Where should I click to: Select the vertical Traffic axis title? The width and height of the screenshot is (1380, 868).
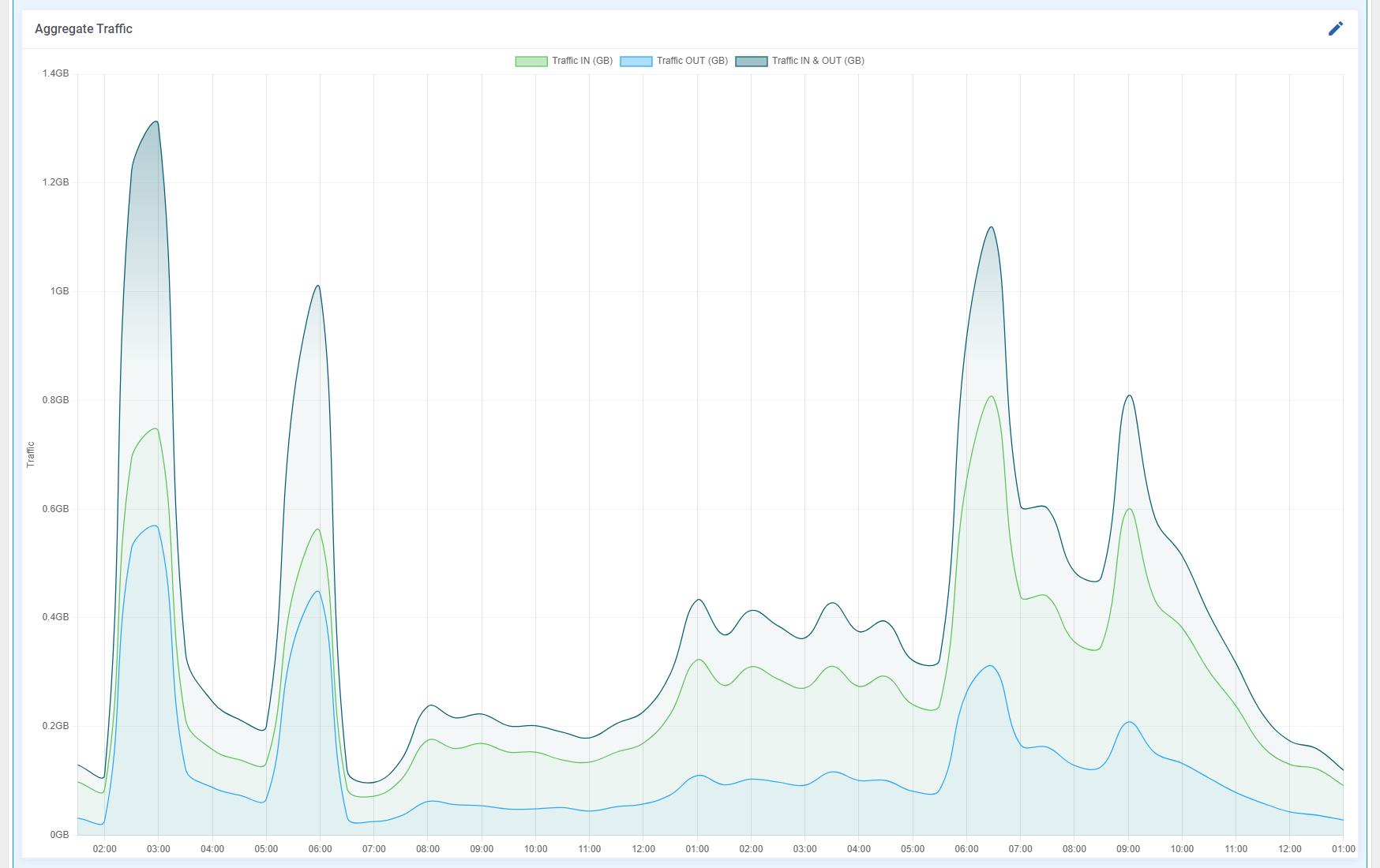31,455
